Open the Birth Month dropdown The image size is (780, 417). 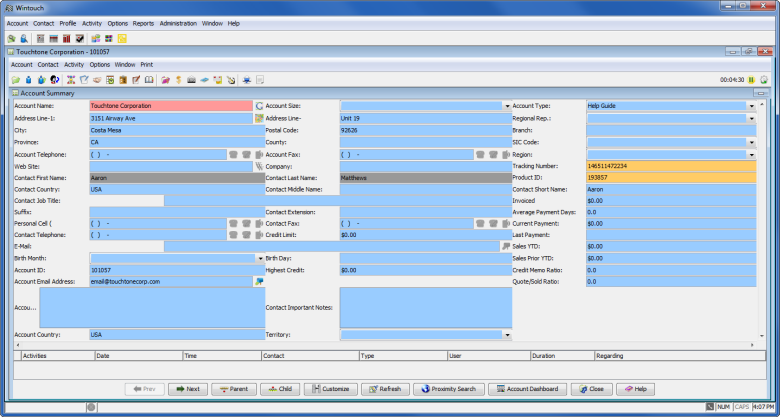[260, 259]
